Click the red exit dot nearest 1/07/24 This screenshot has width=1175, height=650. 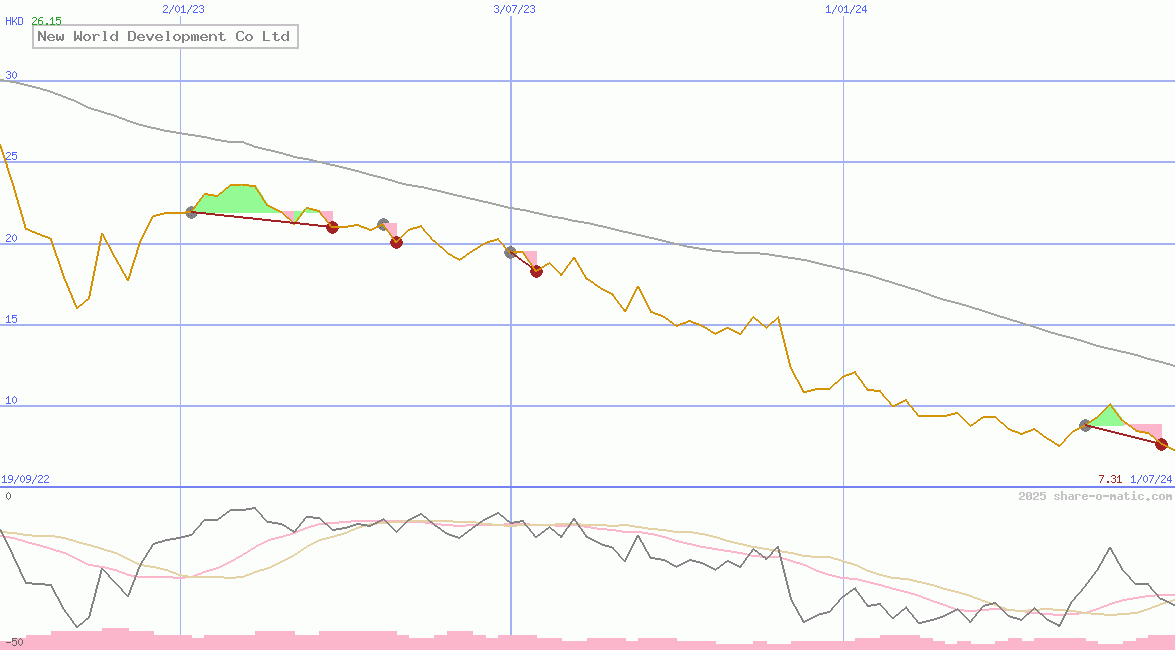click(x=1162, y=445)
